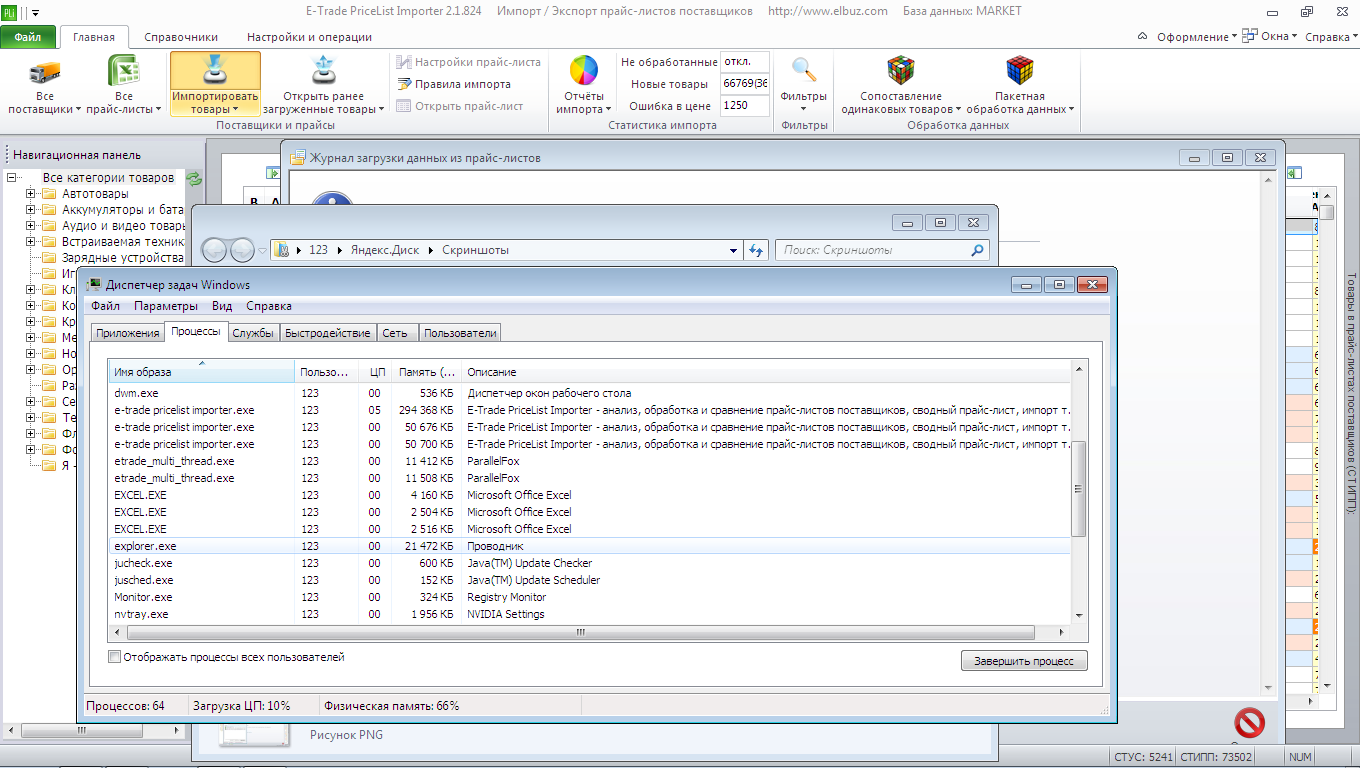Click the Новые товары value field
This screenshot has height=768, width=1360.
click(x=745, y=84)
